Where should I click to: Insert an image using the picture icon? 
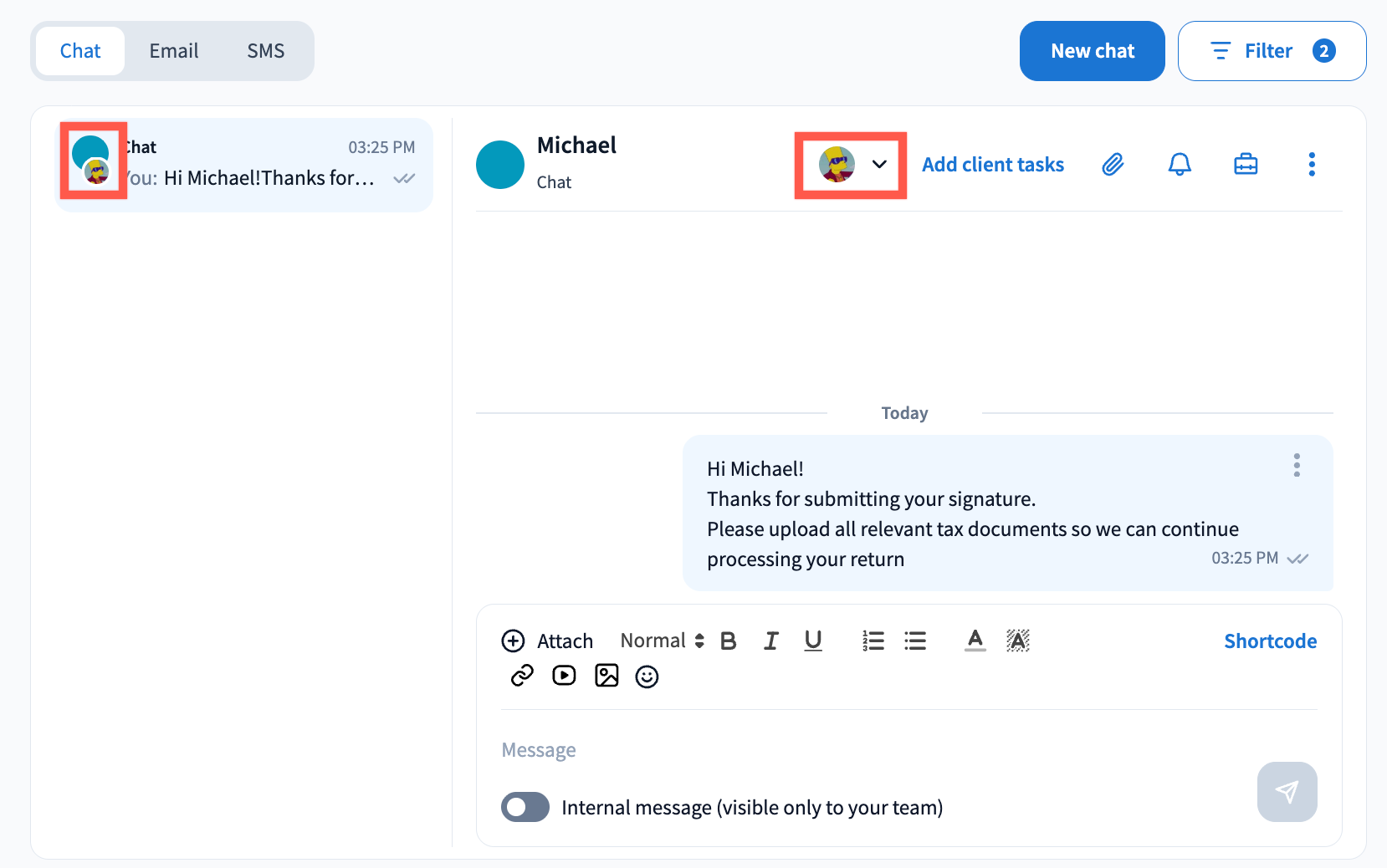click(606, 676)
